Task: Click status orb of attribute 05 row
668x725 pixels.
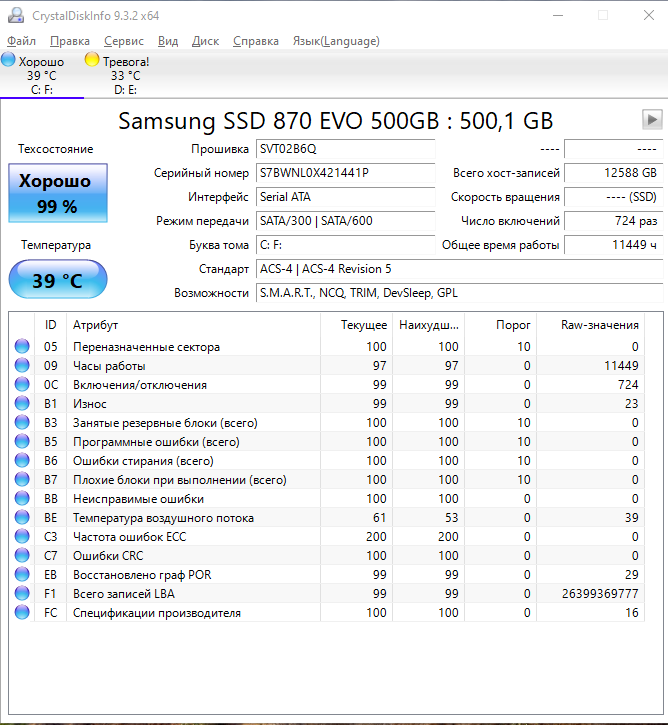Action: coord(22,346)
